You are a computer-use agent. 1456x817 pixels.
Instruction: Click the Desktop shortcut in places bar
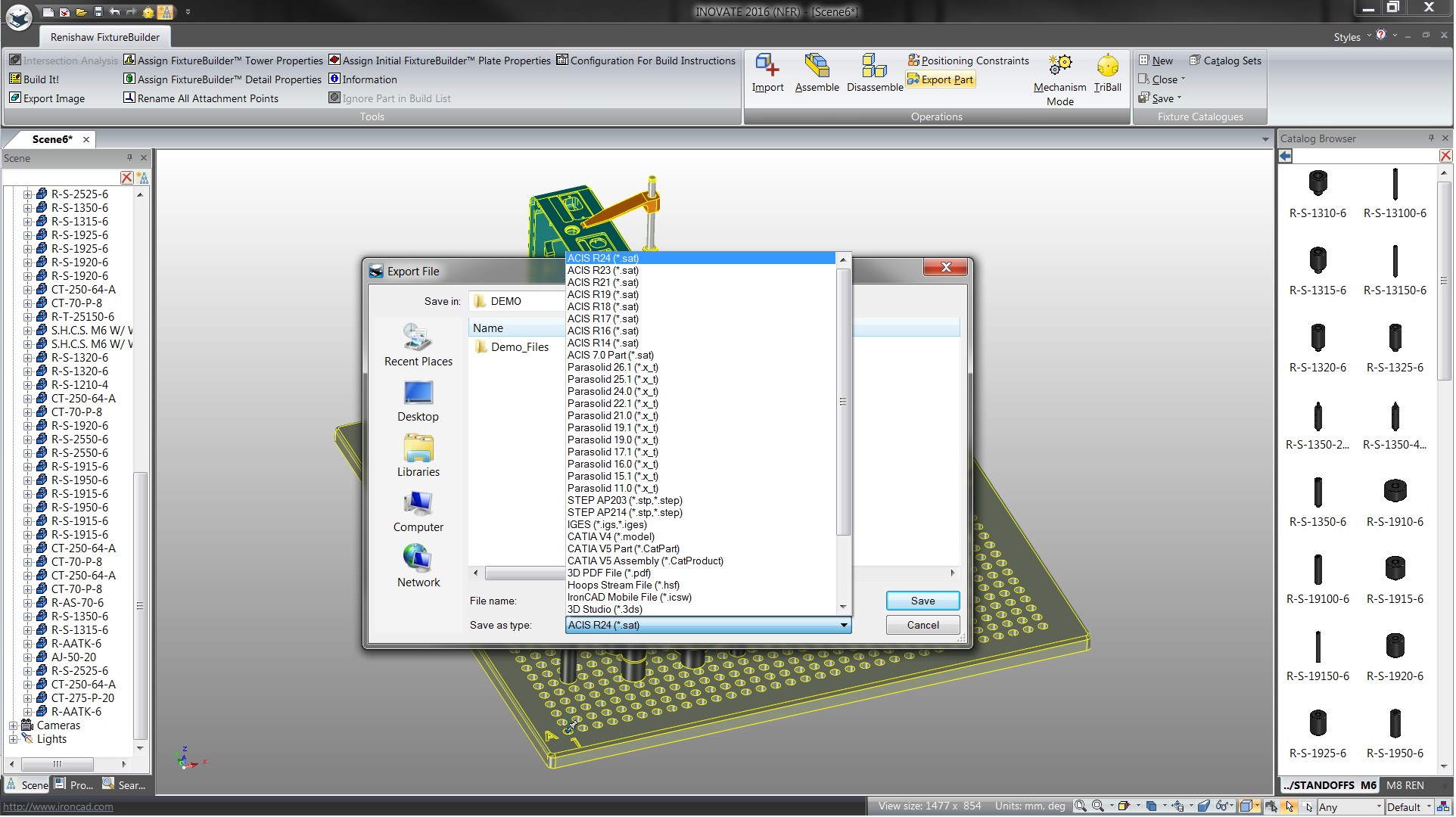[x=418, y=402]
